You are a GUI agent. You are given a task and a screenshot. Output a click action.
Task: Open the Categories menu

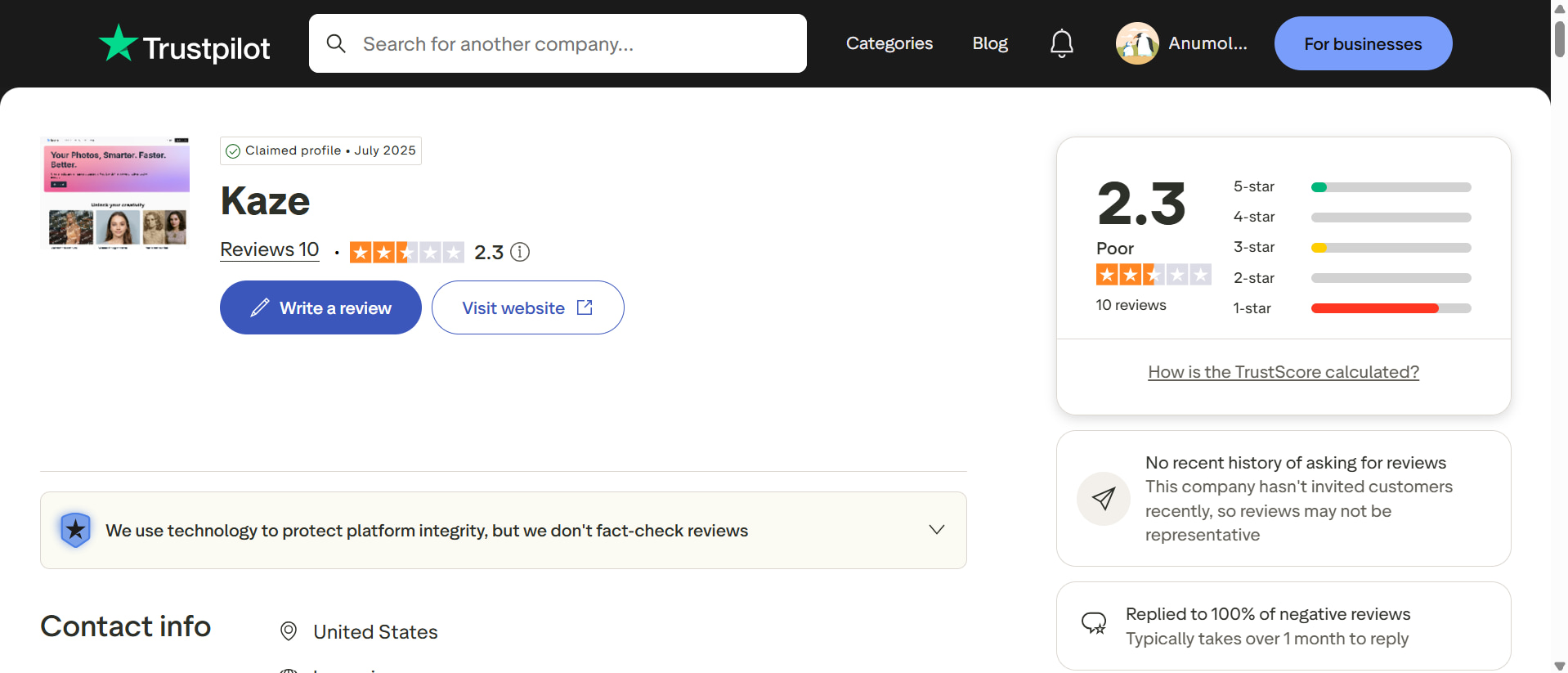[889, 43]
